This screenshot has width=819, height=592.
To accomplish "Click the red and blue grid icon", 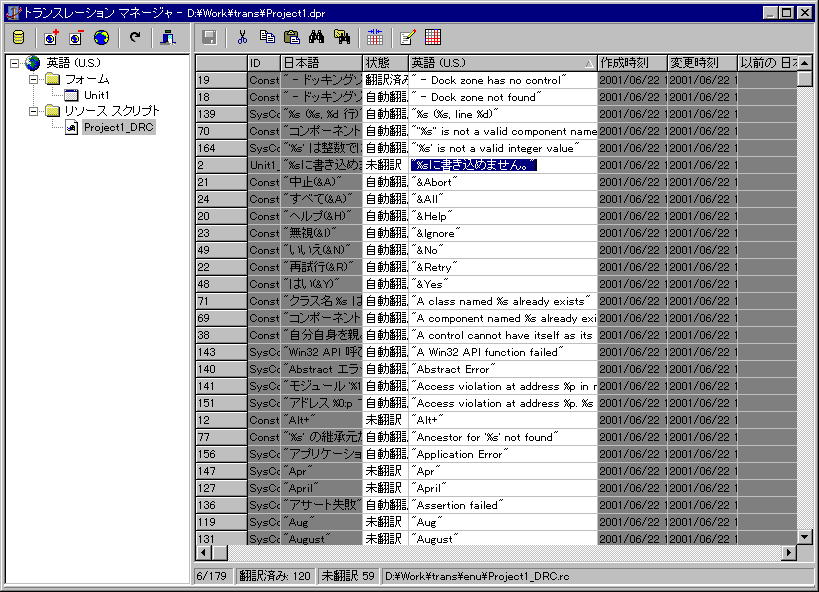I will coord(433,38).
